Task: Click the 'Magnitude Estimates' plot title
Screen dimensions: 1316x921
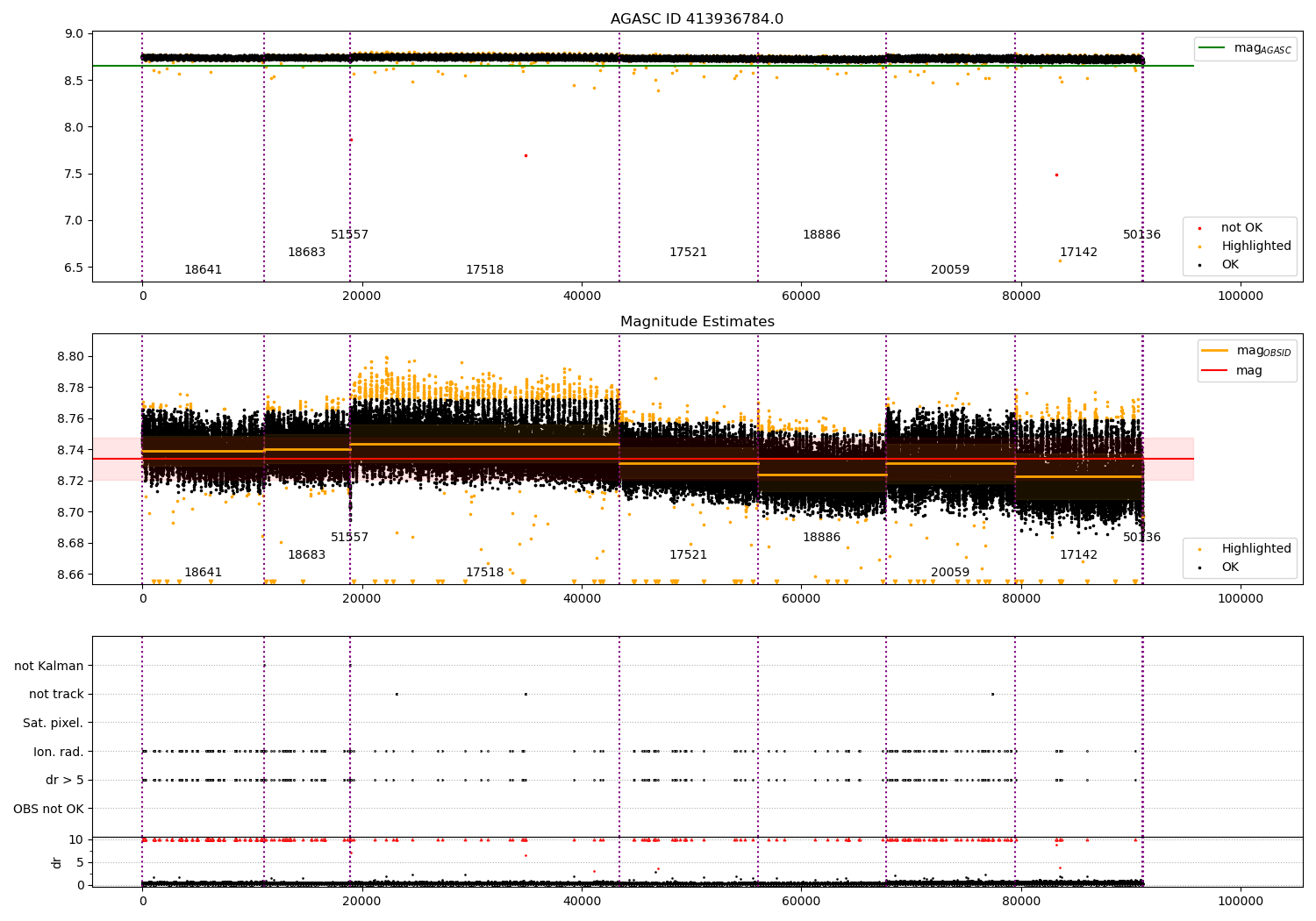Action: pyautogui.click(x=697, y=322)
